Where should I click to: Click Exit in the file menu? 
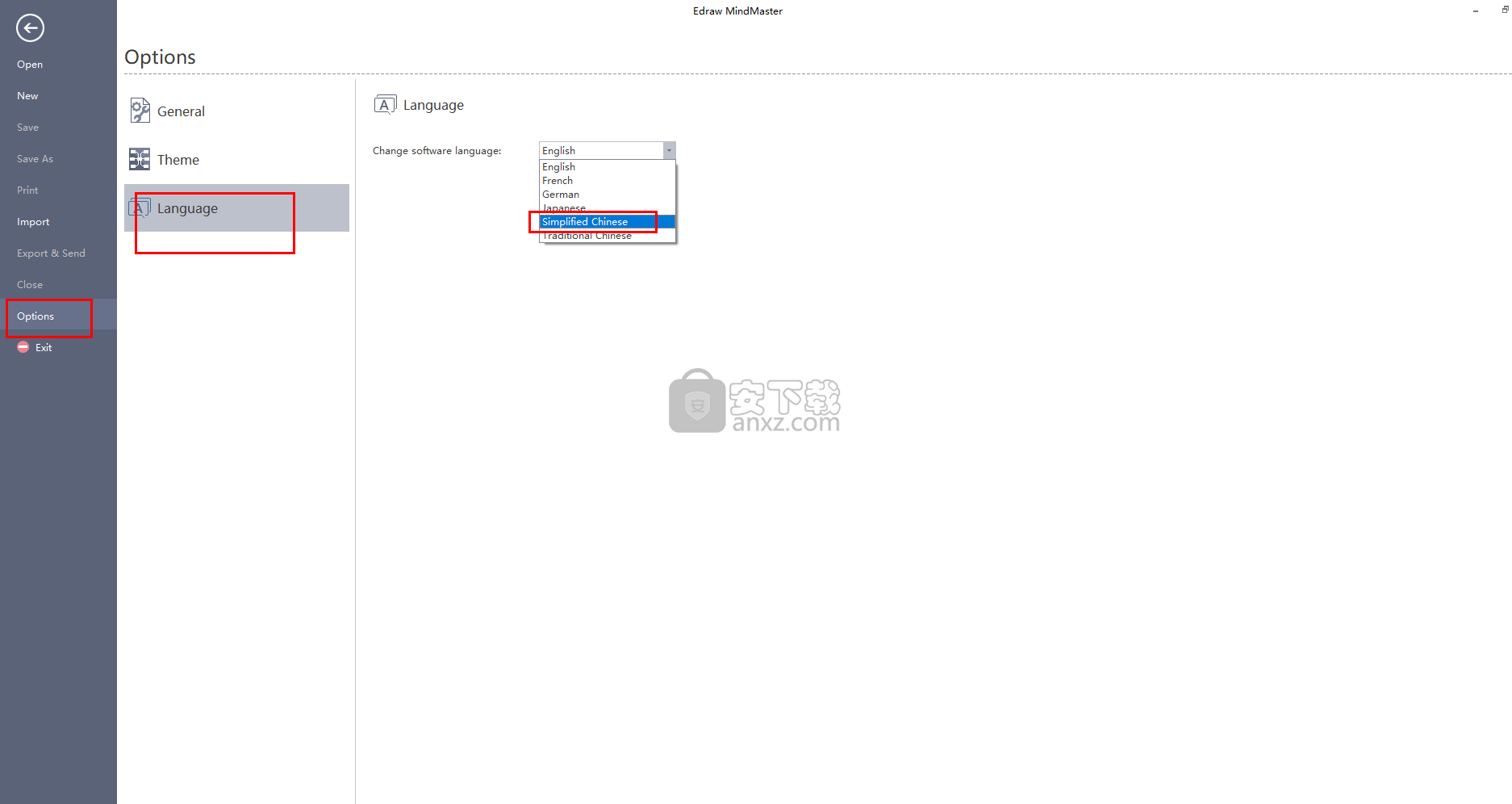[58, 348]
